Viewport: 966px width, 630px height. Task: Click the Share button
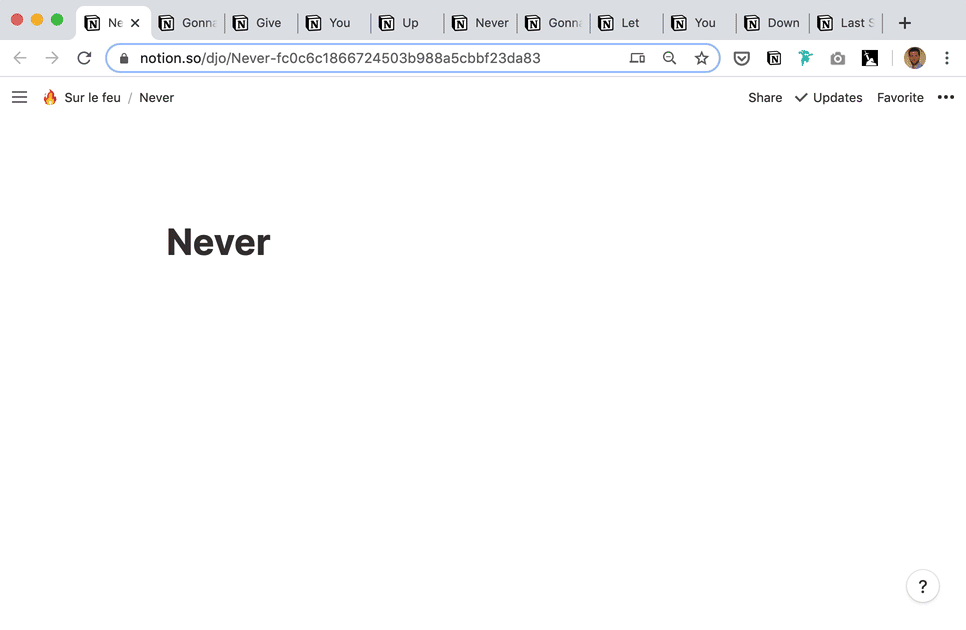click(765, 97)
